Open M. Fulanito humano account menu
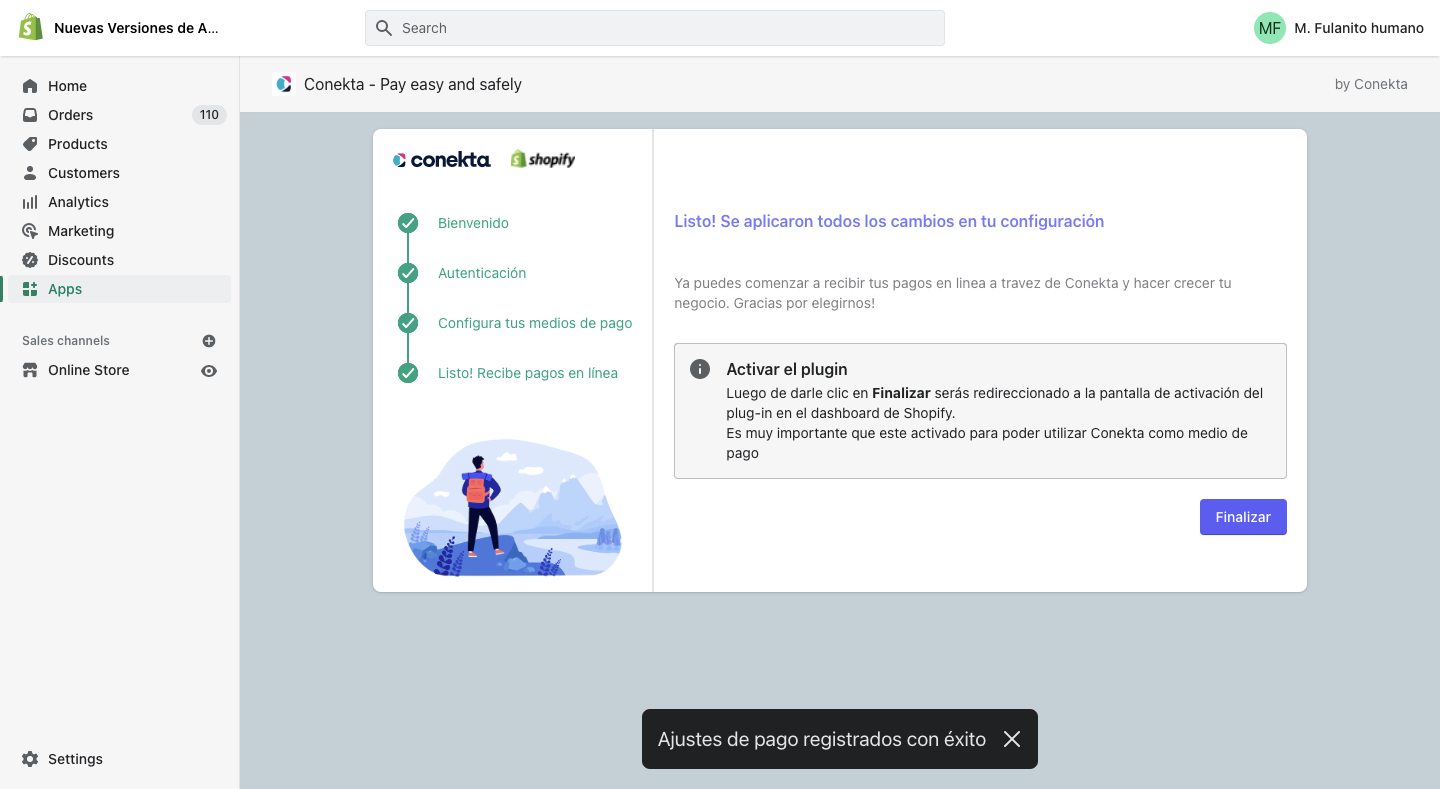The height and width of the screenshot is (789, 1440). [1339, 28]
